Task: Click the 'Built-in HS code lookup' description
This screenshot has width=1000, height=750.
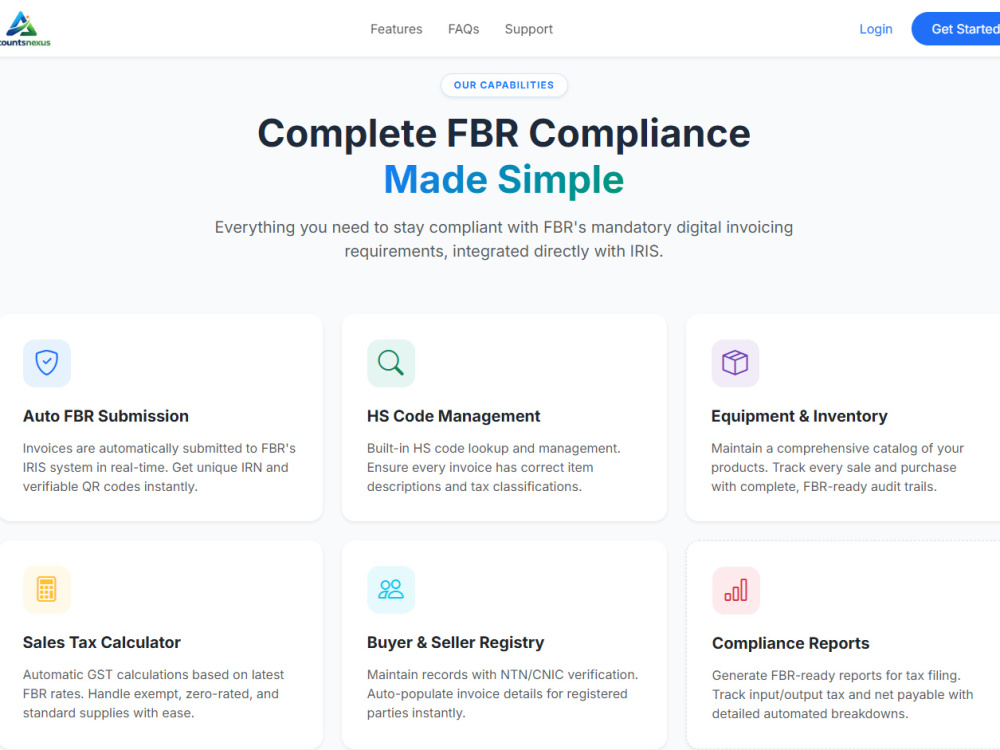Action: pyautogui.click(x=494, y=467)
